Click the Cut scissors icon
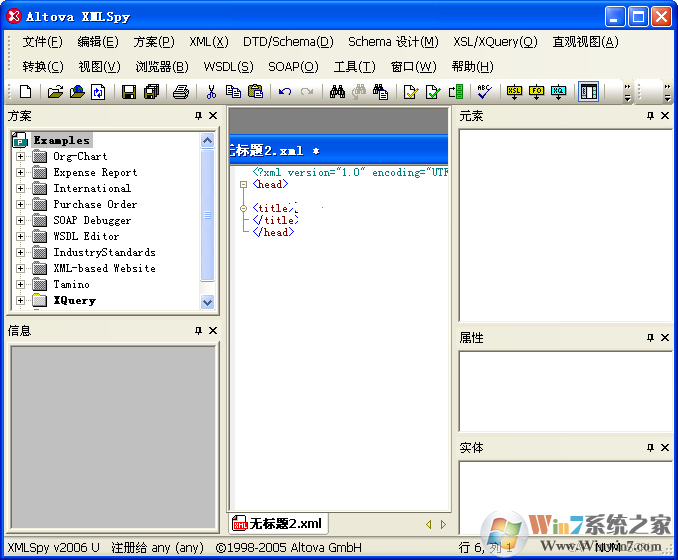The width and height of the screenshot is (678, 560). (211, 92)
